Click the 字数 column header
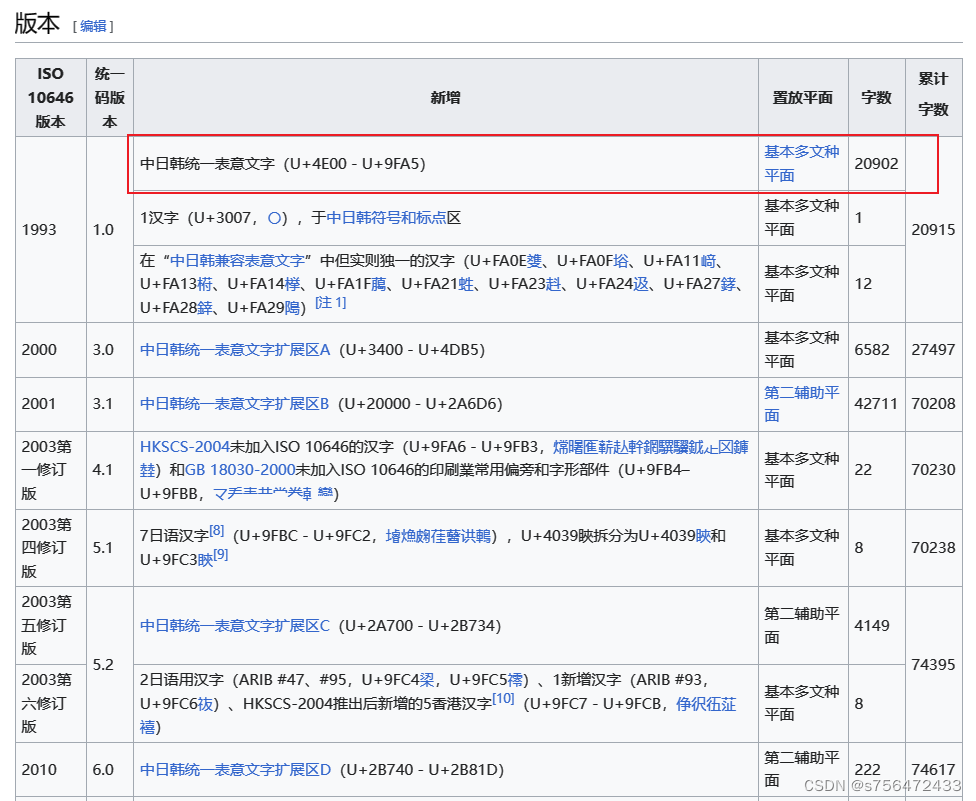The width and height of the screenshot is (976, 801). coord(876,98)
